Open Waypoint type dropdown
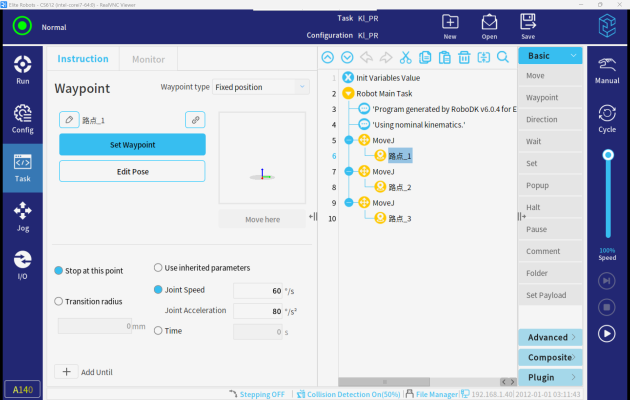This screenshot has height=400, width=630. tap(261, 87)
